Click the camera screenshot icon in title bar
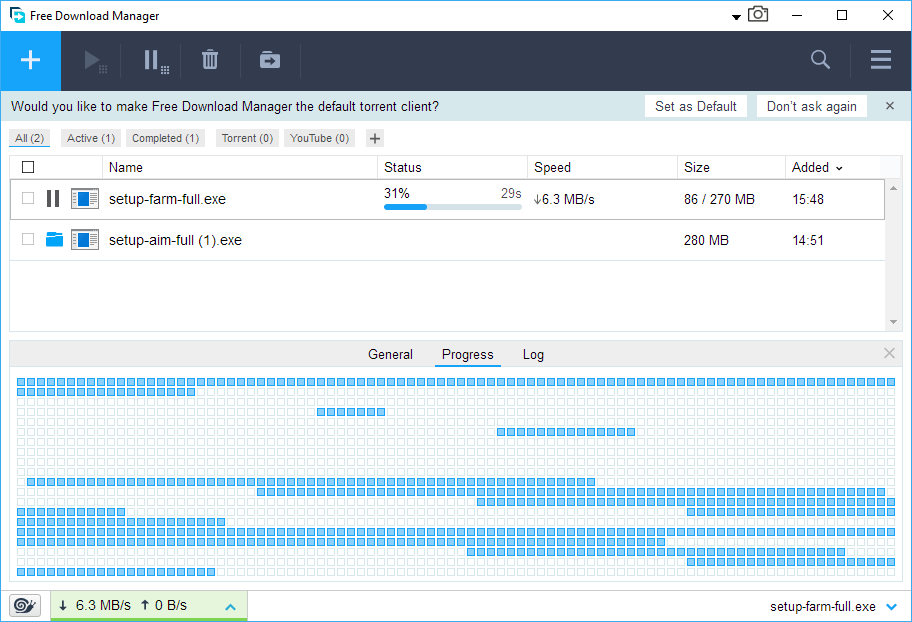This screenshot has height=622, width=912. pos(758,14)
